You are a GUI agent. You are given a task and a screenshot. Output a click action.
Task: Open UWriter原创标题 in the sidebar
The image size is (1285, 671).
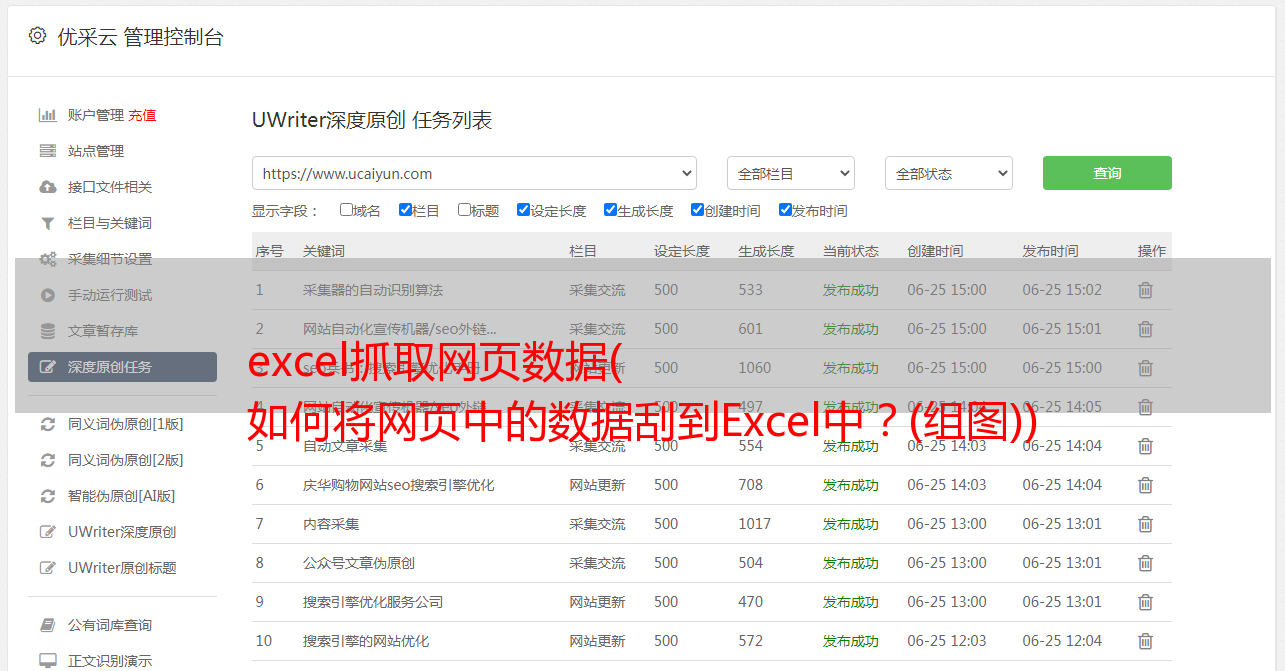coord(122,568)
